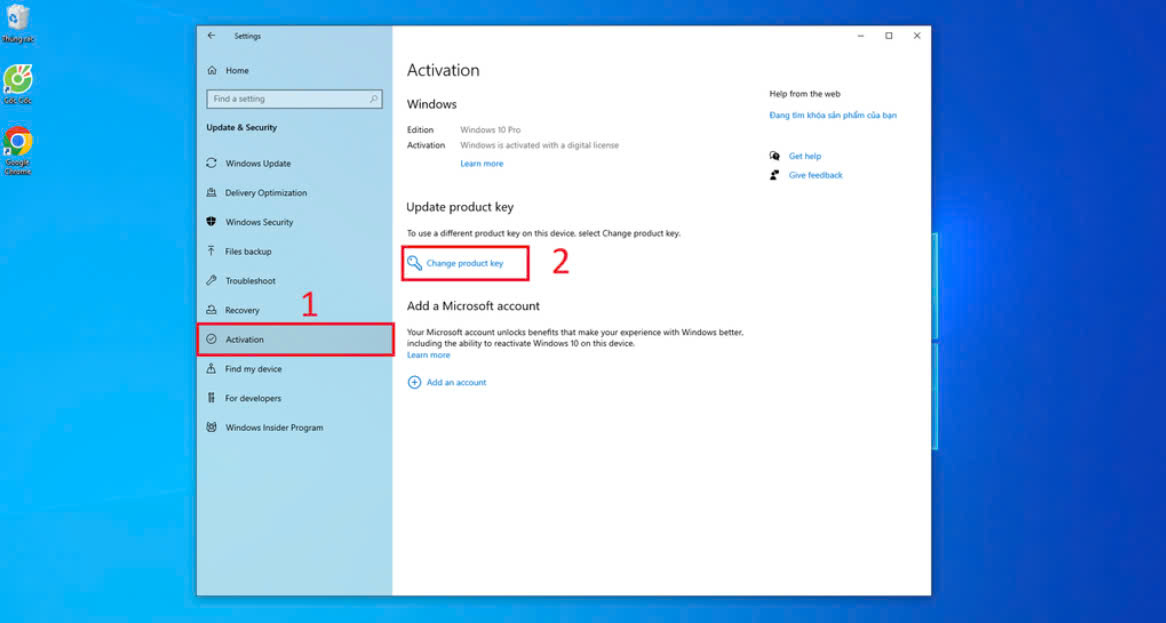Click the Change product key link
1166x623 pixels.
coord(465,263)
